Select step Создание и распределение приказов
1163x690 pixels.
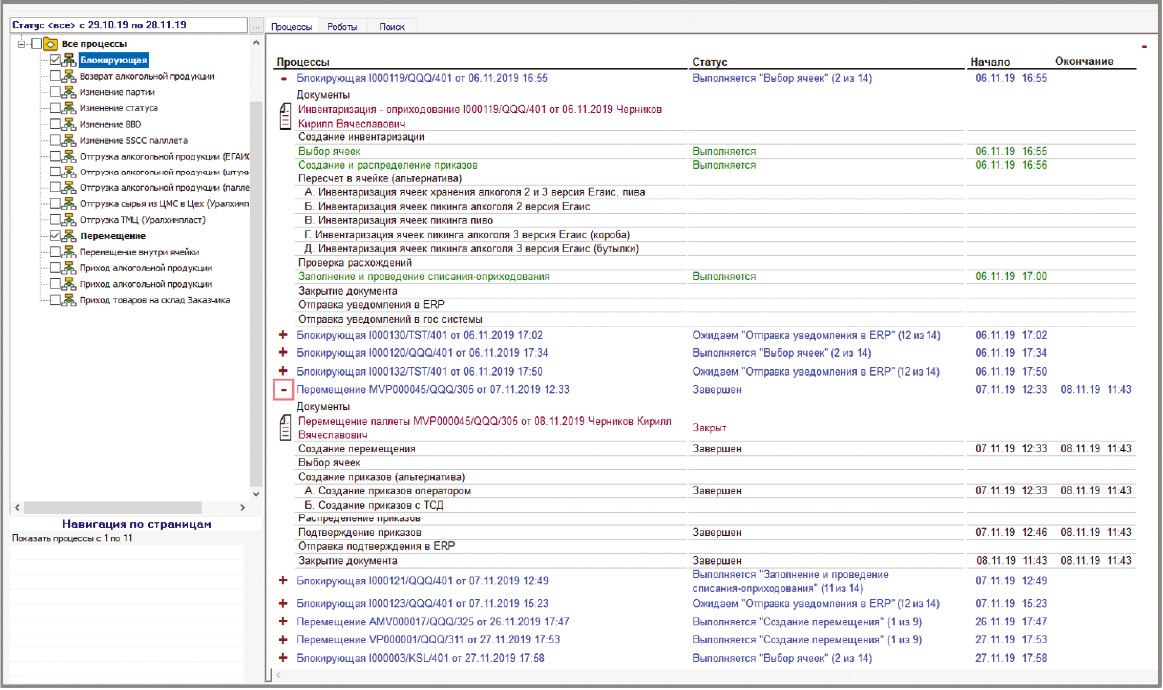point(388,165)
